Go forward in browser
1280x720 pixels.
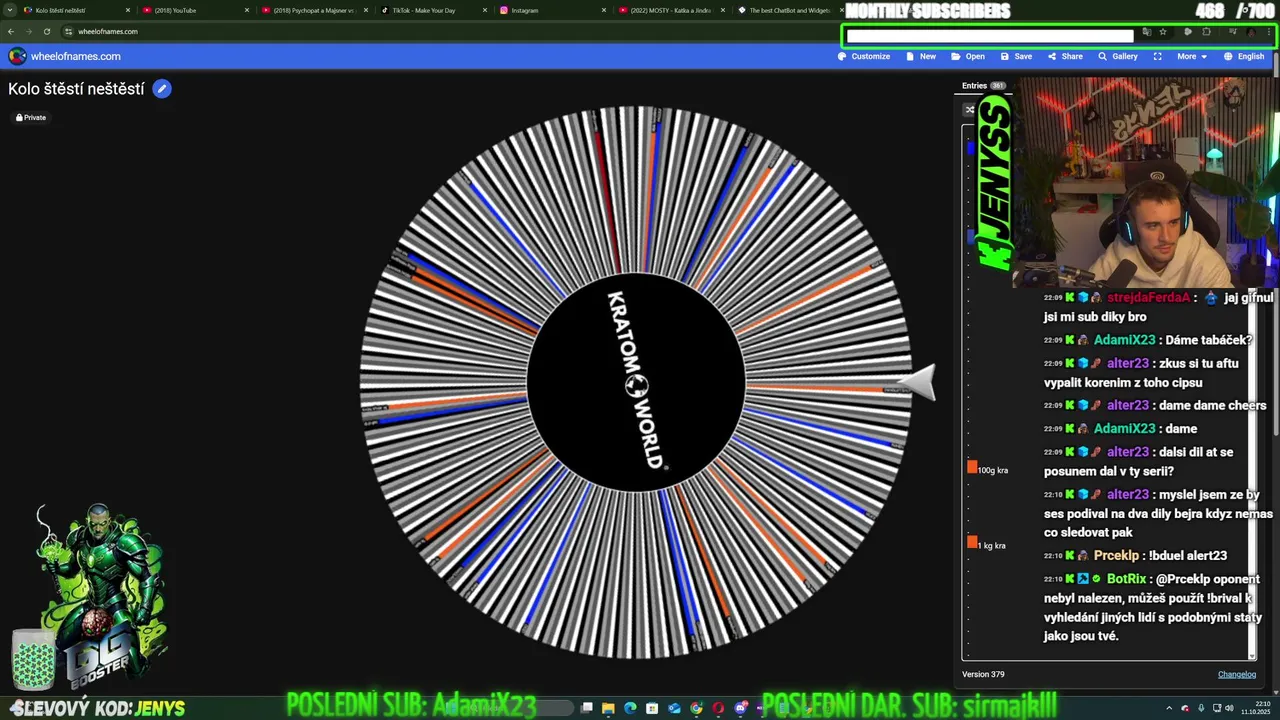point(28,31)
